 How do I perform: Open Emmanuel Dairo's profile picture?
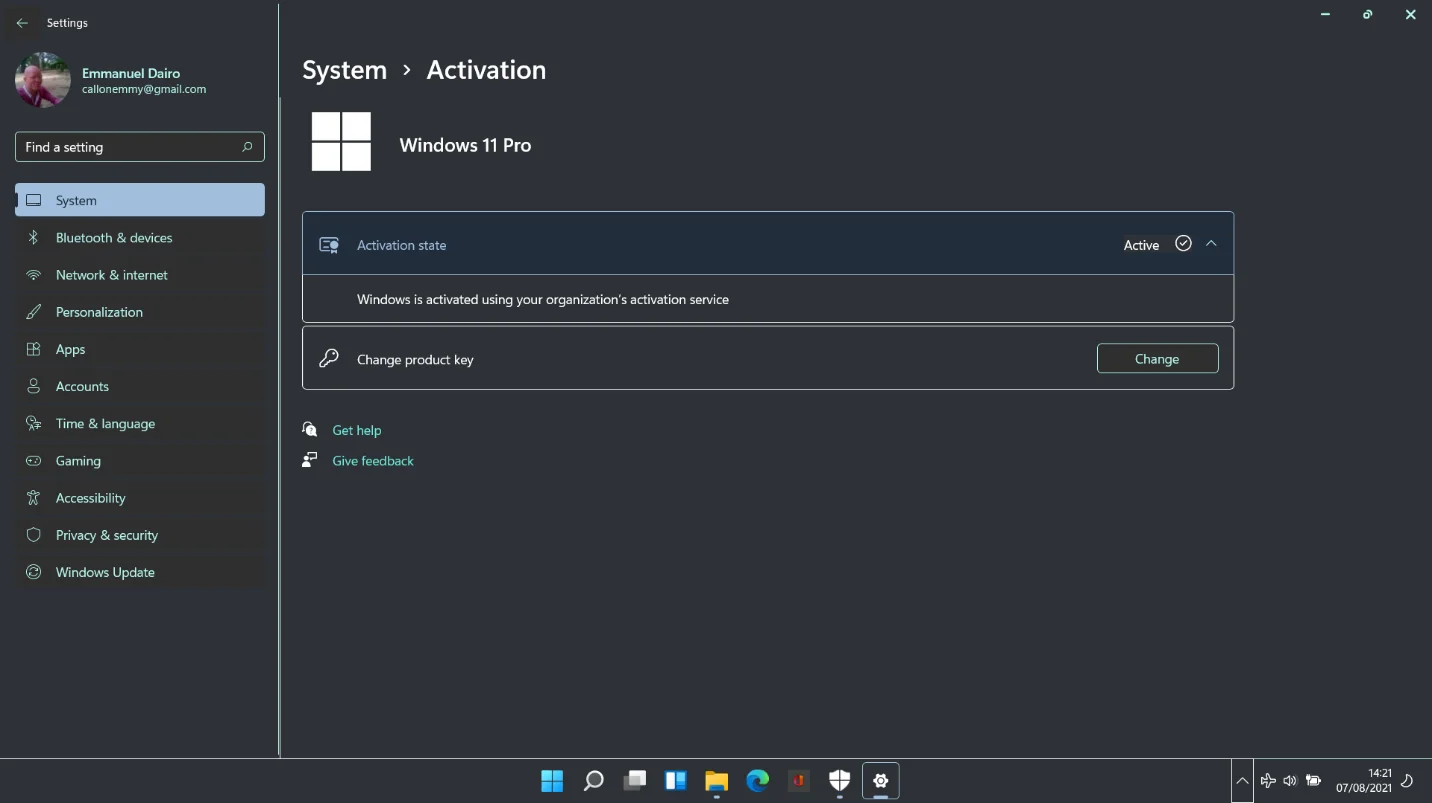[43, 80]
